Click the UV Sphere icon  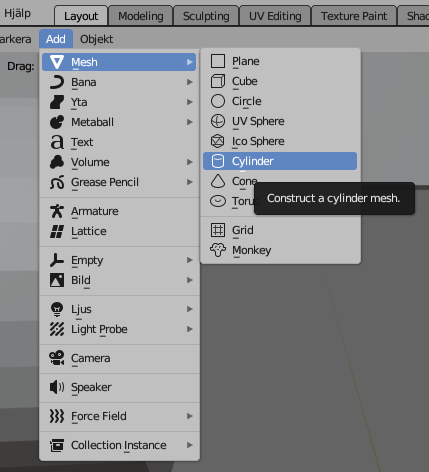point(218,121)
